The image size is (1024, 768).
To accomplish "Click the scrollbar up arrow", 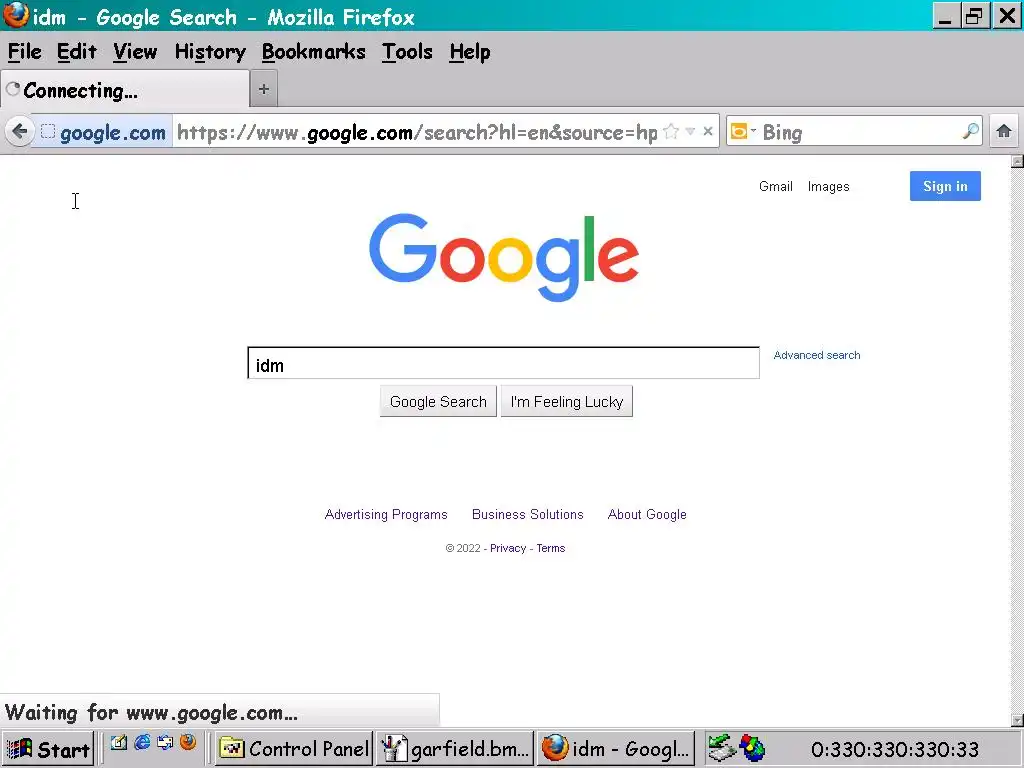I will click(x=1017, y=161).
